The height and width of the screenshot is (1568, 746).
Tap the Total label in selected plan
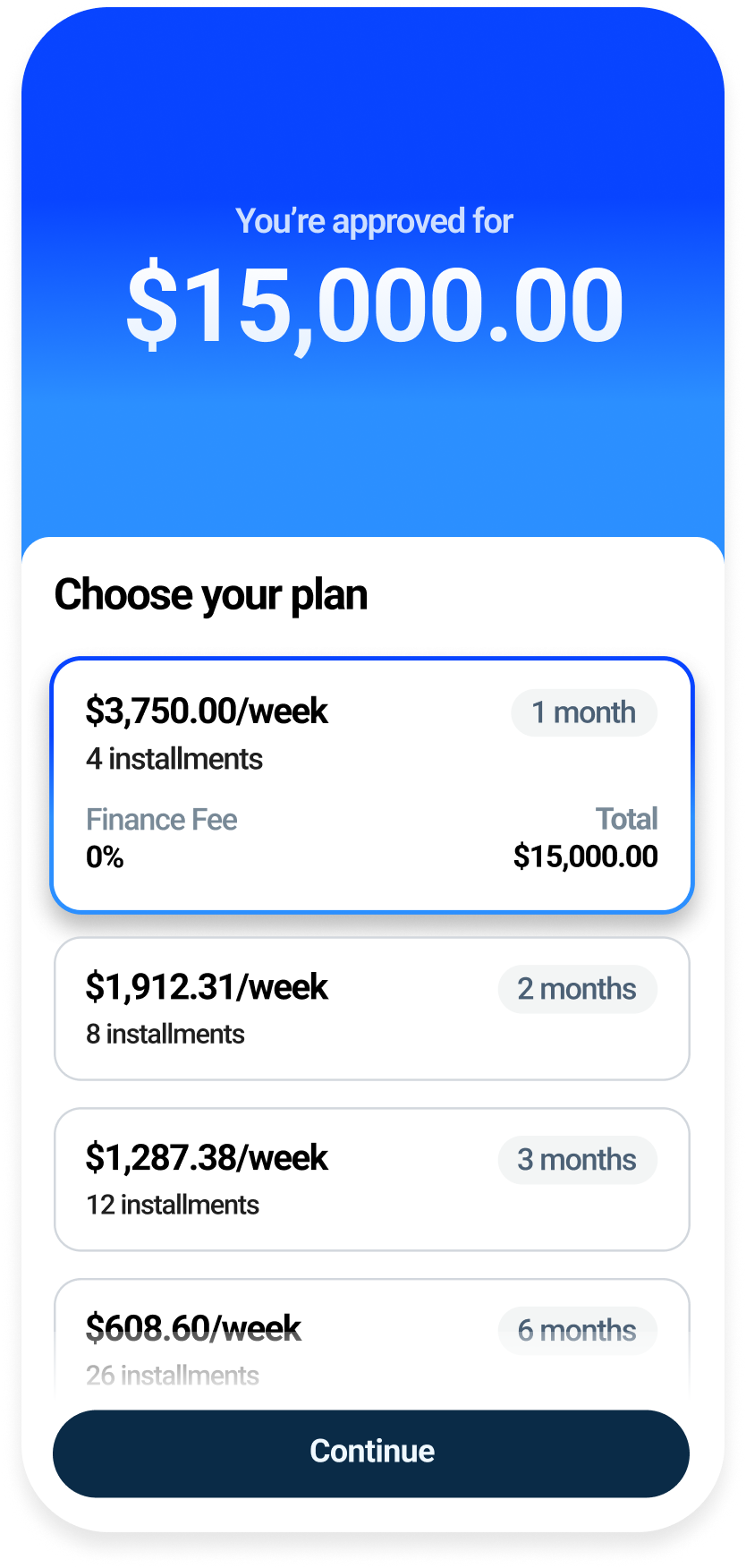point(626,819)
